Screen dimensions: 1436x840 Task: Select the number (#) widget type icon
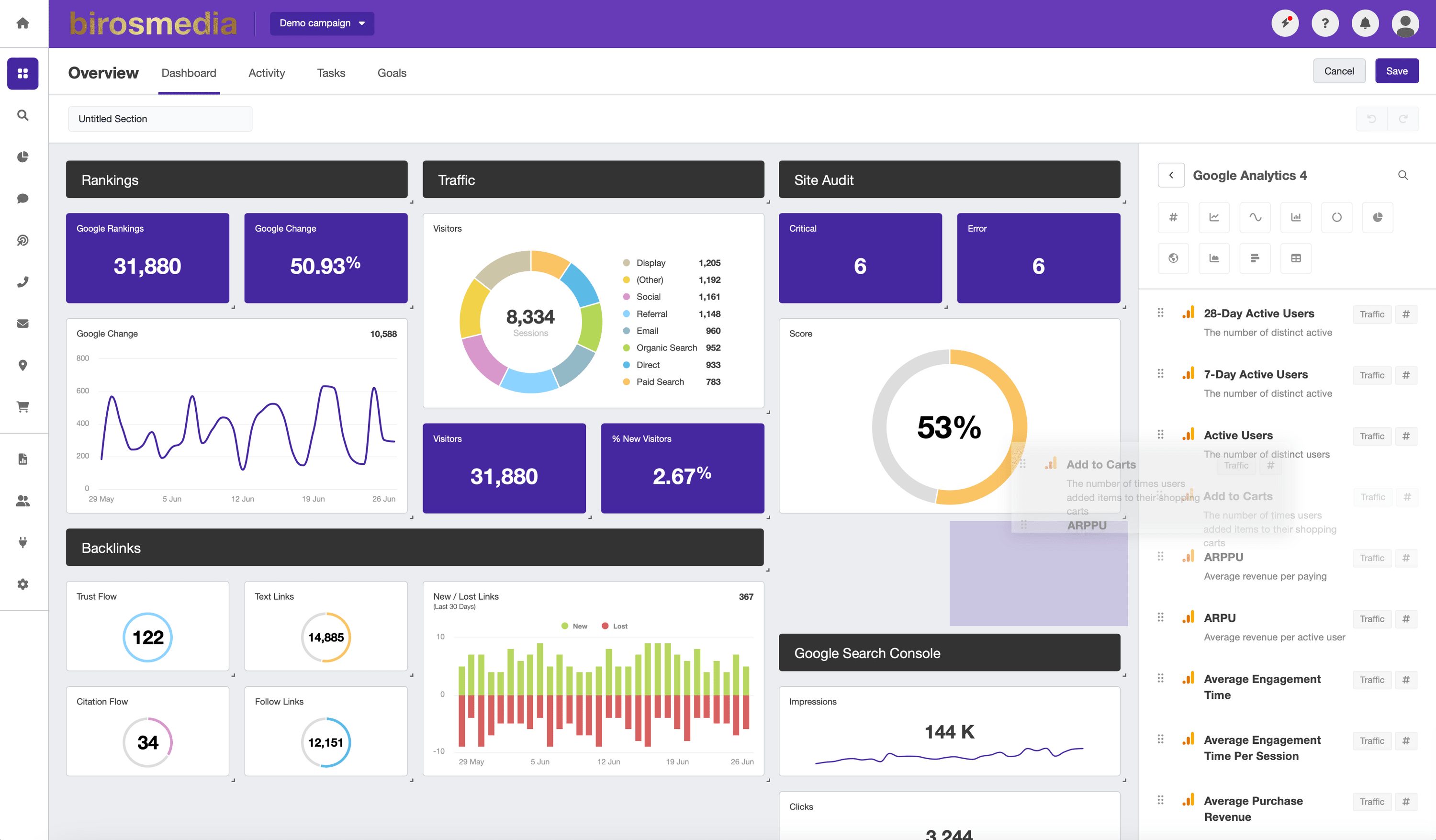[x=1173, y=217]
